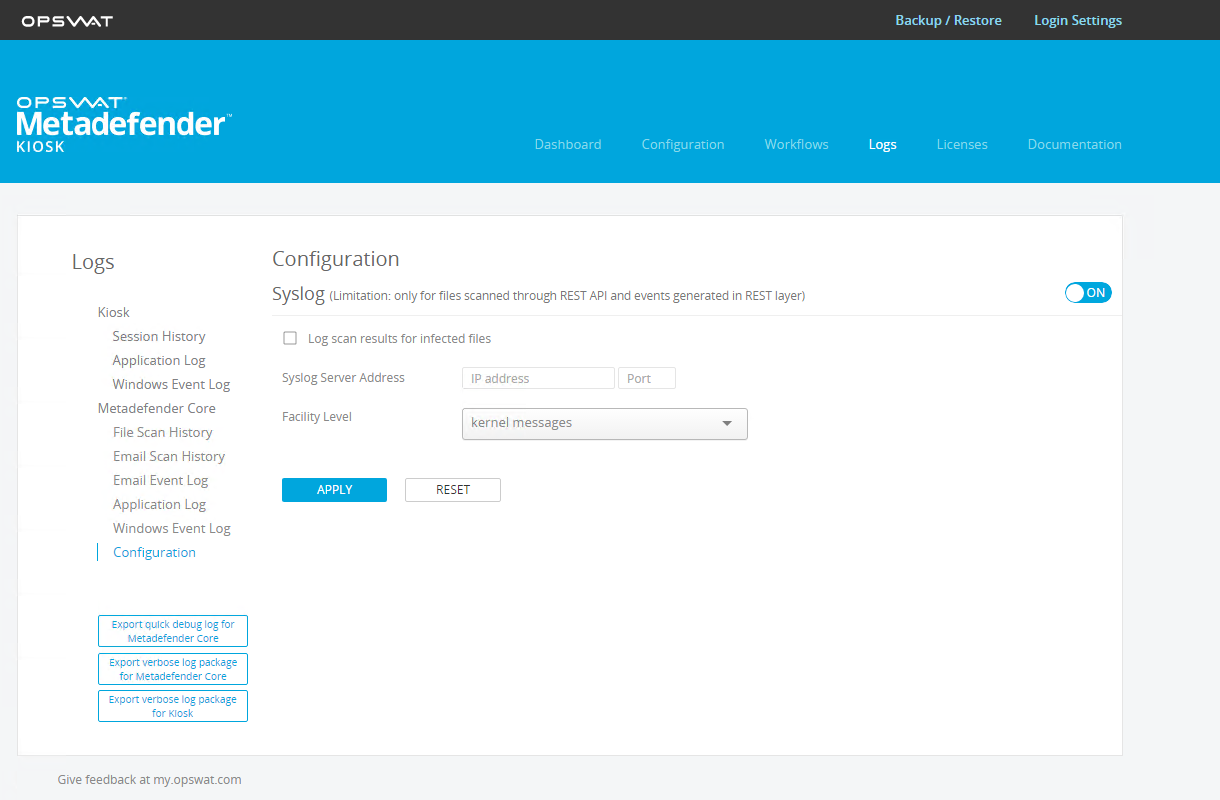Viewport: 1220px width, 800px height.
Task: Click the Syslog section heading
Action: 298,294
